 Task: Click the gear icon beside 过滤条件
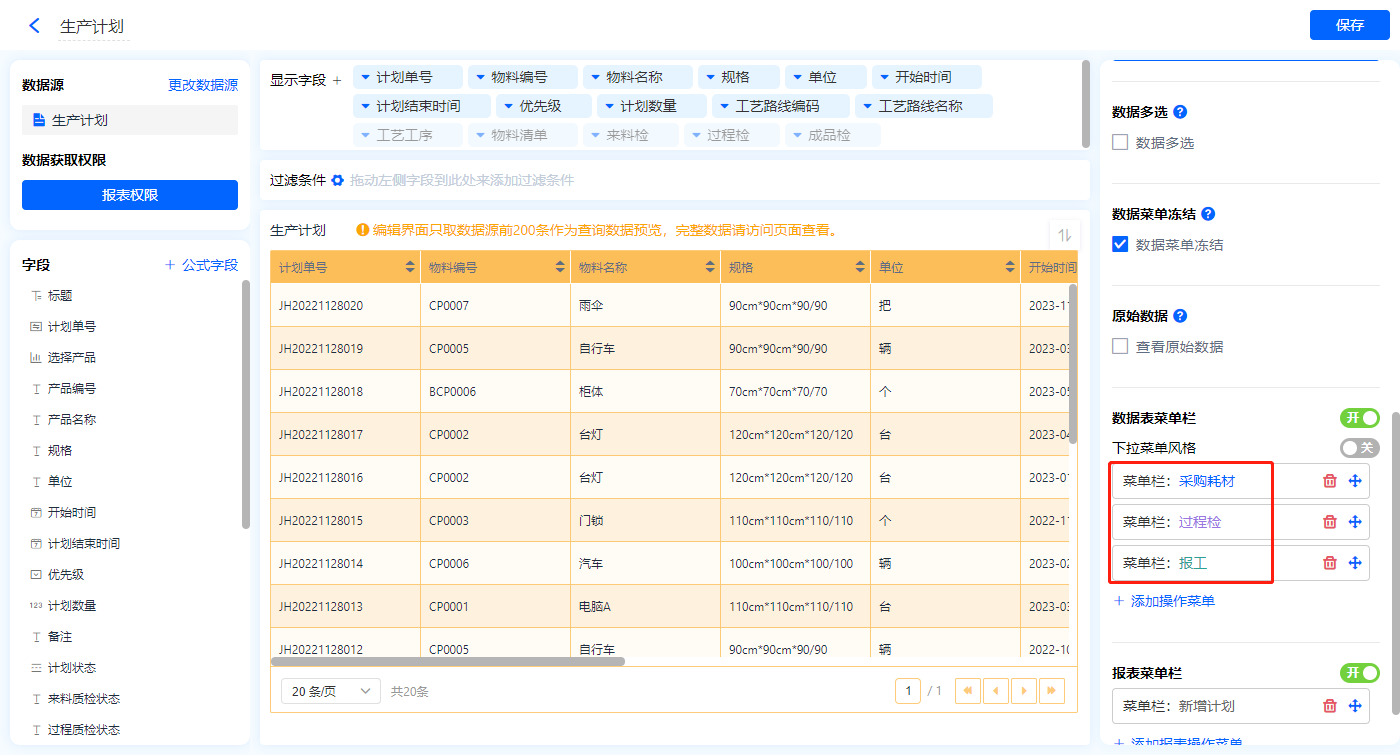tap(338, 180)
